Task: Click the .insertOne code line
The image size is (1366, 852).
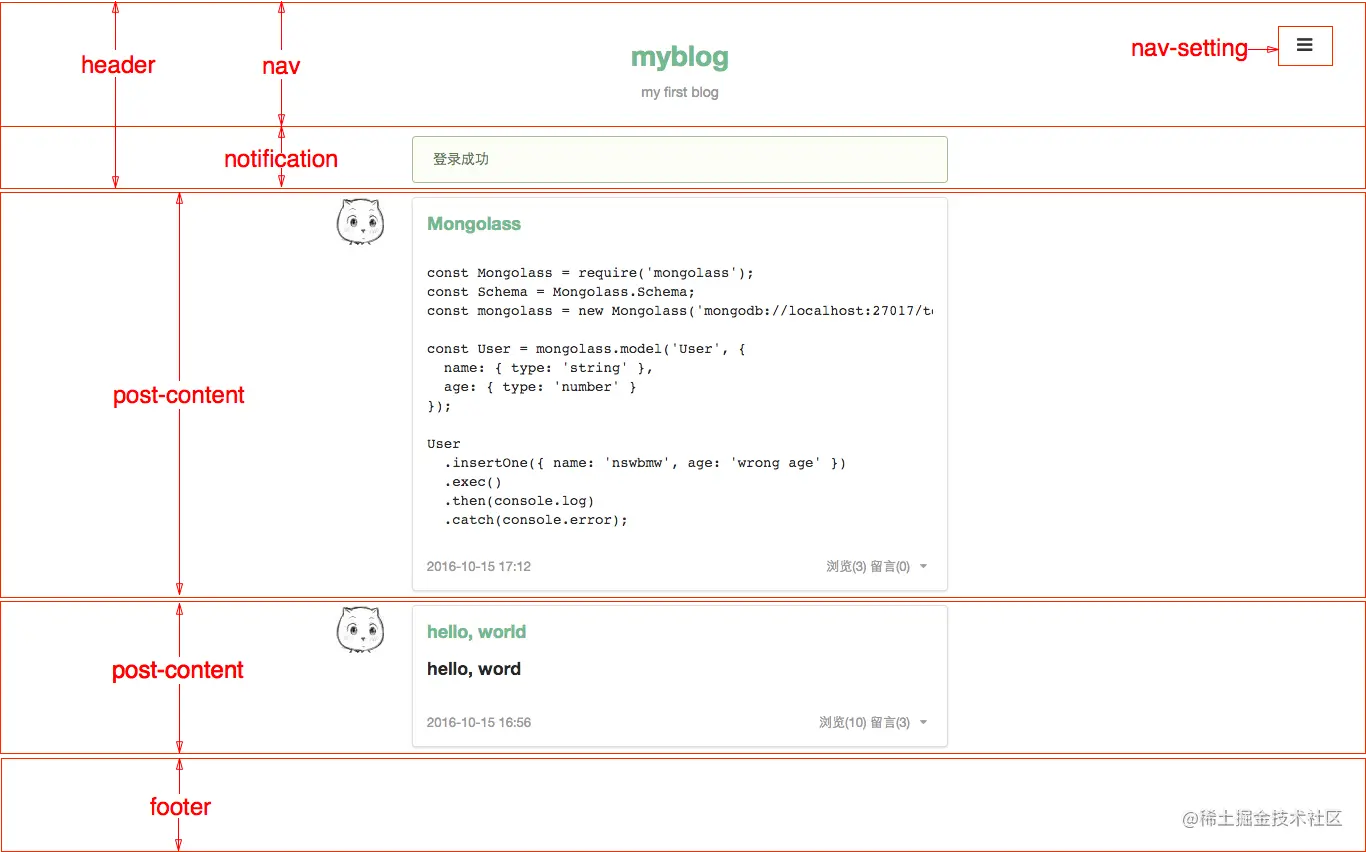Action: (x=645, y=463)
